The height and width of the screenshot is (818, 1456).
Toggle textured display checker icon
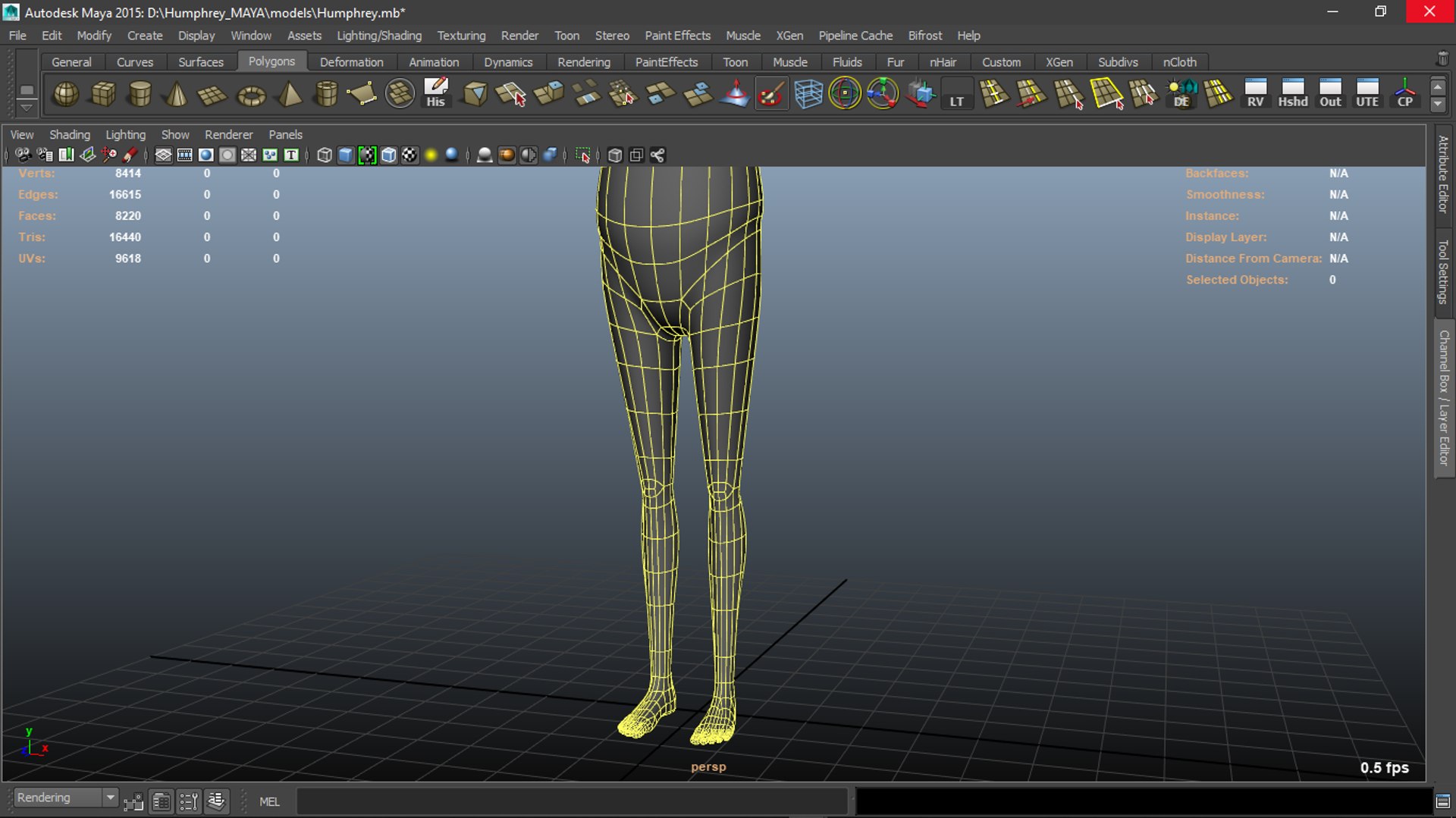tap(409, 155)
